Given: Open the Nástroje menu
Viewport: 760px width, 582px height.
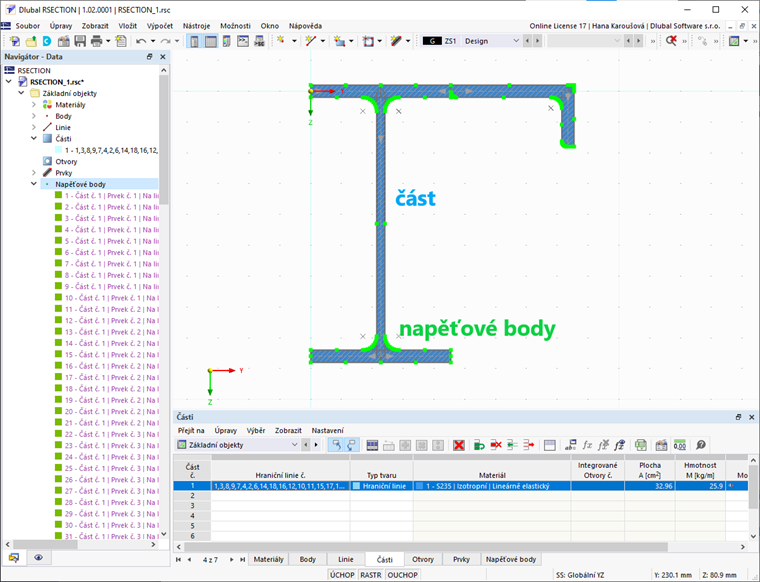Looking at the screenshot, I should tap(196, 26).
